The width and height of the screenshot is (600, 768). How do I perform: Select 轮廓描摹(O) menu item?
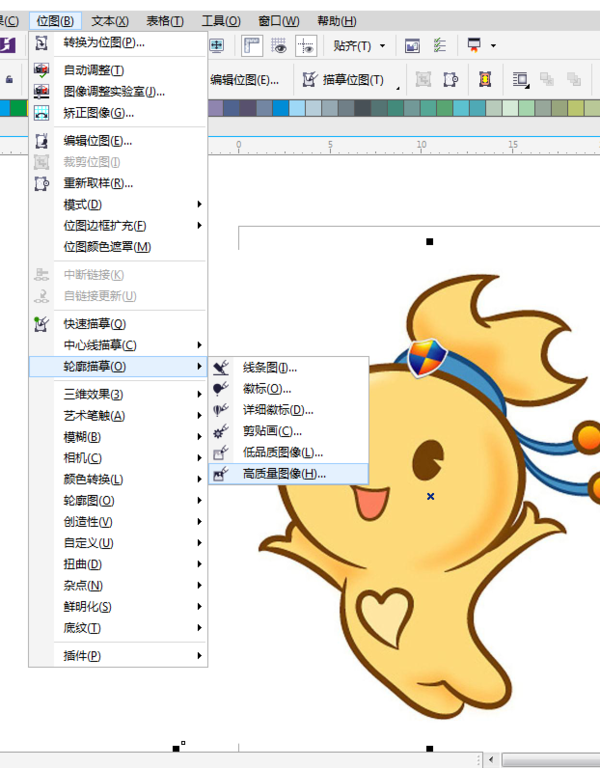point(118,366)
